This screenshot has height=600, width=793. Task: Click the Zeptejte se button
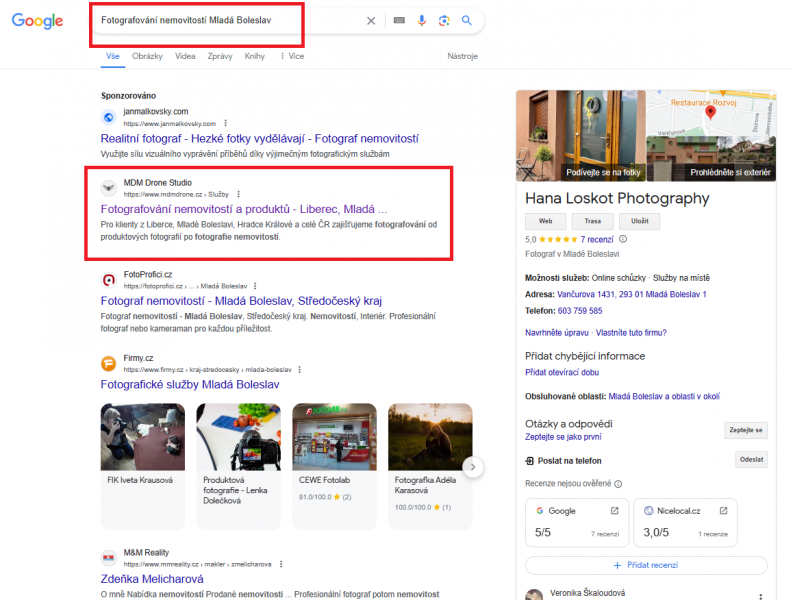pos(746,430)
